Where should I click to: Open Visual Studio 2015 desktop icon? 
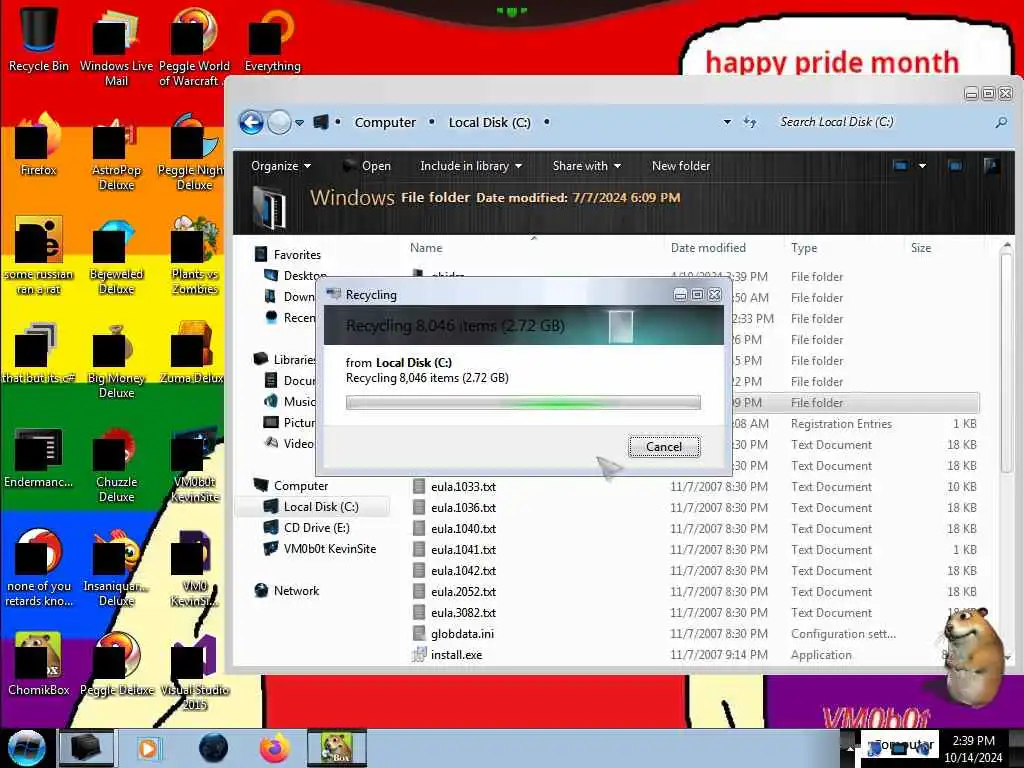point(194,673)
